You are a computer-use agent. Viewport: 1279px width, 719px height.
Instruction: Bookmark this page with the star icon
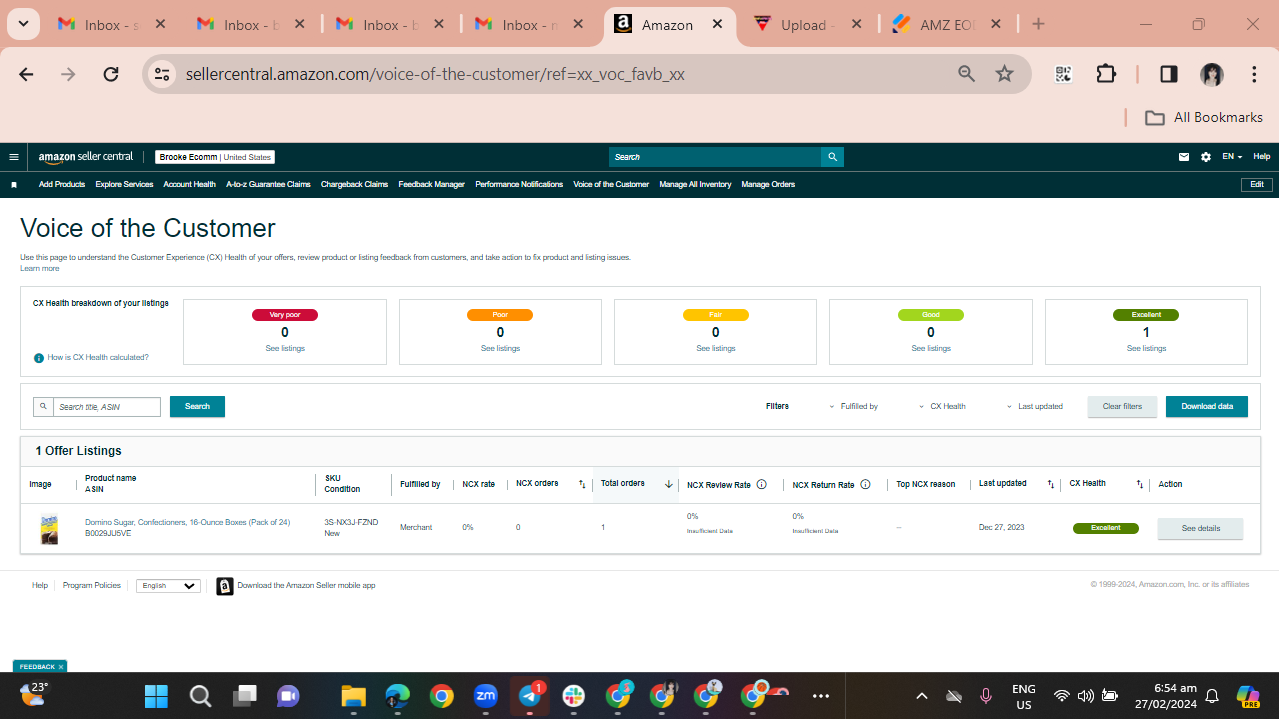1005,74
